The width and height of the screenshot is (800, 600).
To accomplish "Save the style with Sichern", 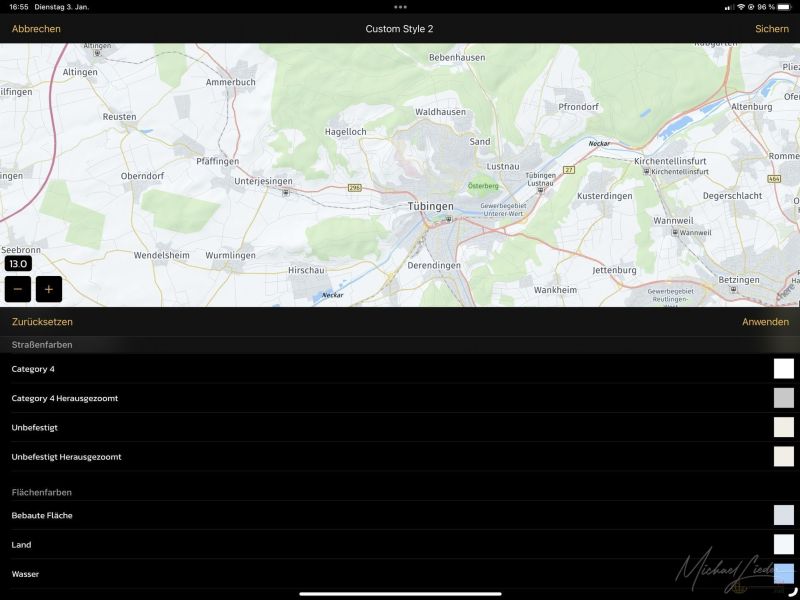I will pos(771,29).
